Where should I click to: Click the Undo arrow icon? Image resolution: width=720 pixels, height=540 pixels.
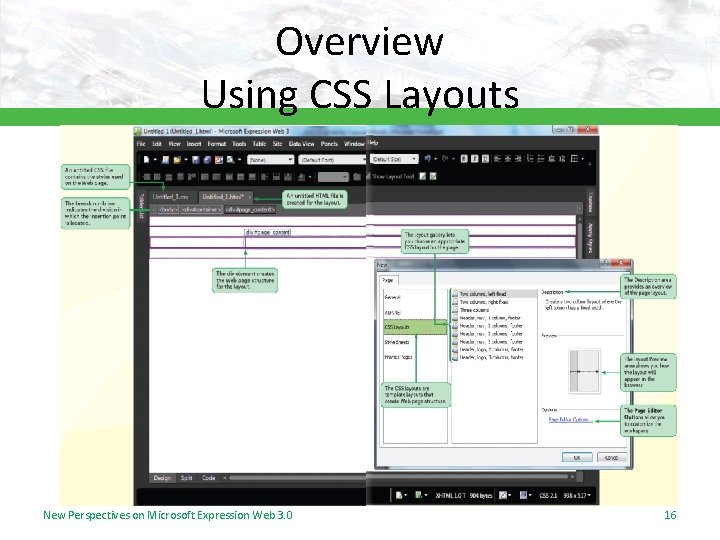428,158
